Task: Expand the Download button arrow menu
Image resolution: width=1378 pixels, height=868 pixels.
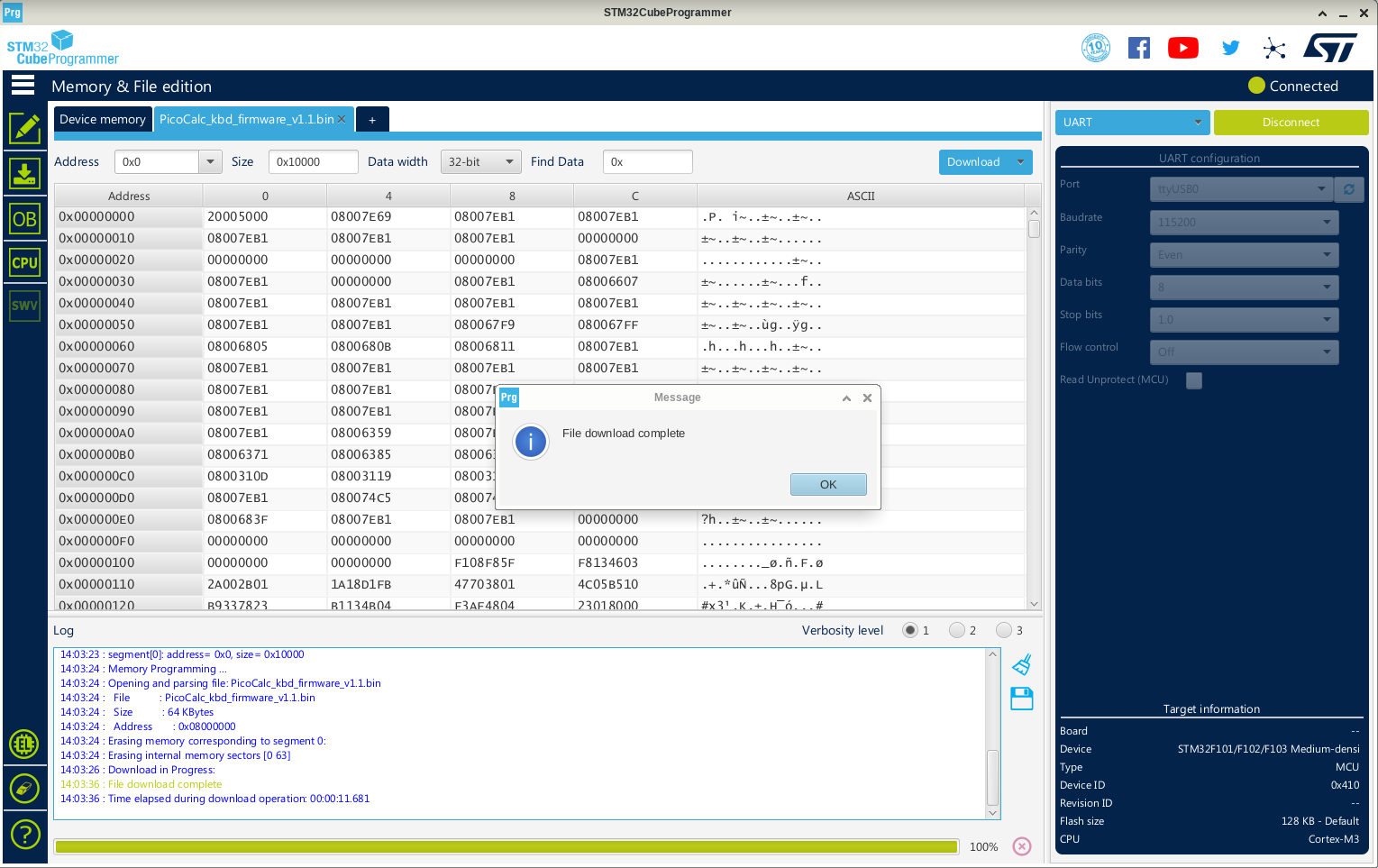Action: (1021, 162)
